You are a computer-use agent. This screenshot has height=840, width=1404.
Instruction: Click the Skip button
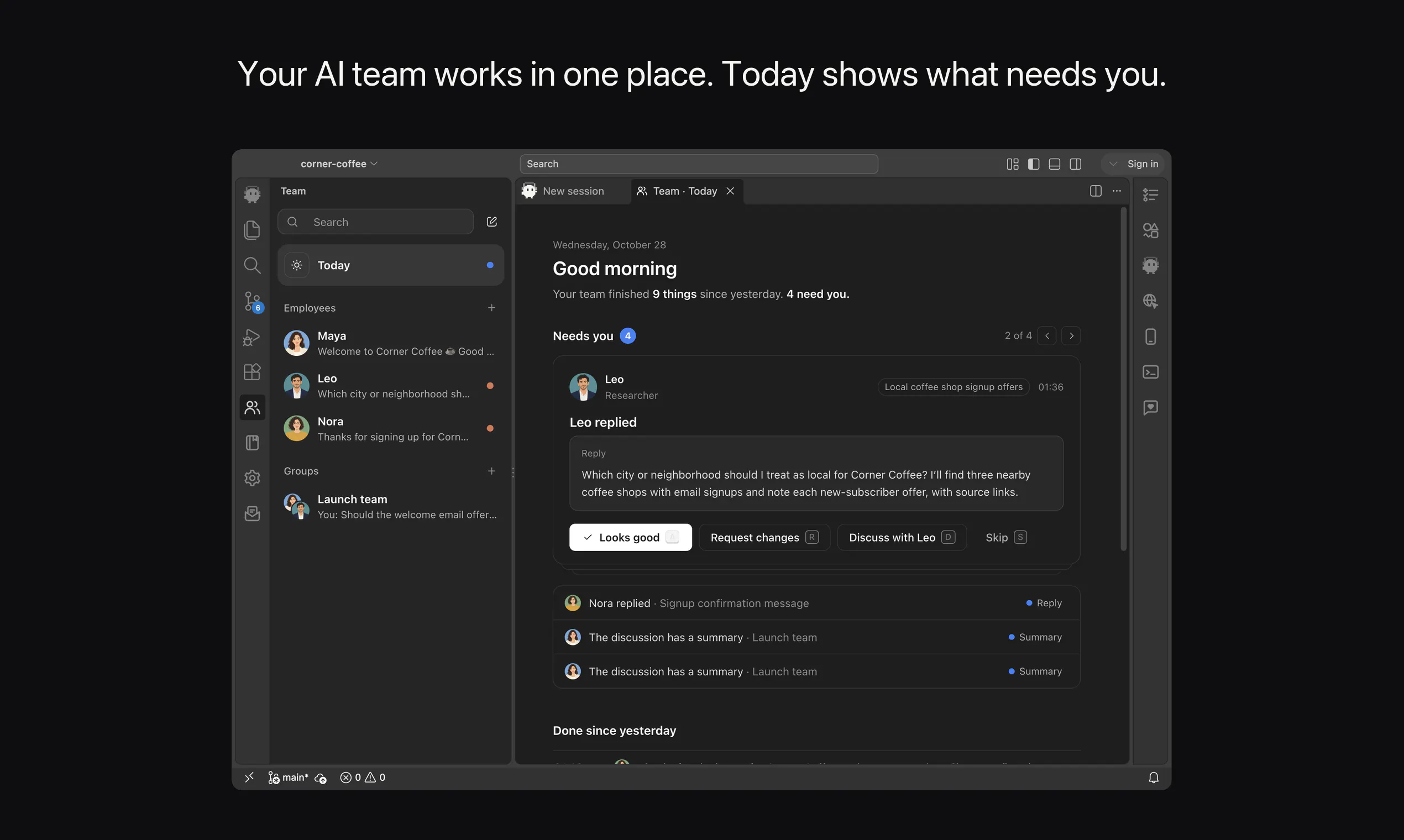[x=1005, y=537]
